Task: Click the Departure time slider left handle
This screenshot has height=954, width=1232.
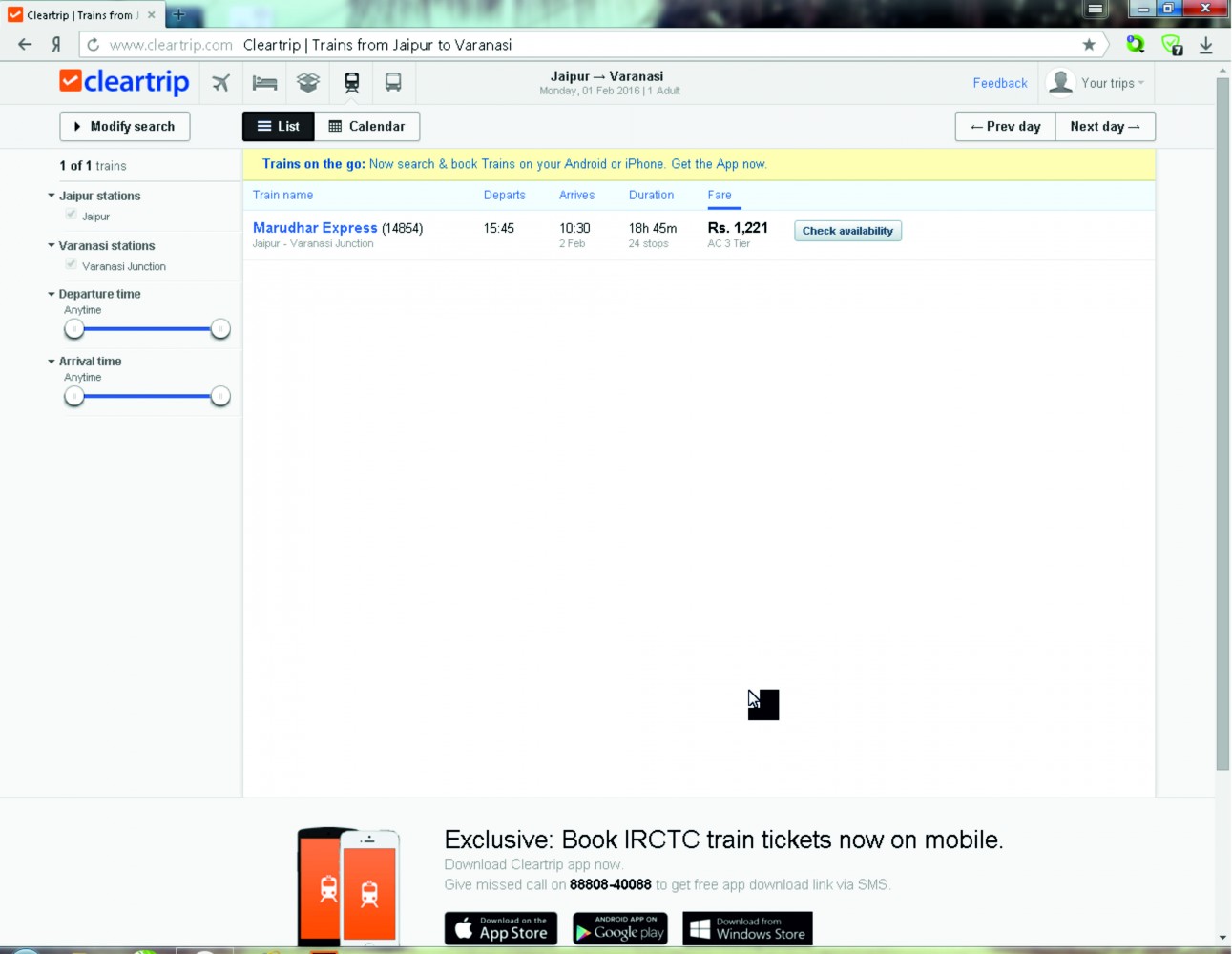Action: click(74, 329)
